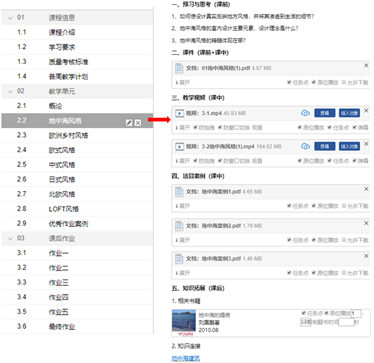374x363 pixels.
Task: Expand 展开 under 01地中海风格(1).pdf
Action: 183,82
